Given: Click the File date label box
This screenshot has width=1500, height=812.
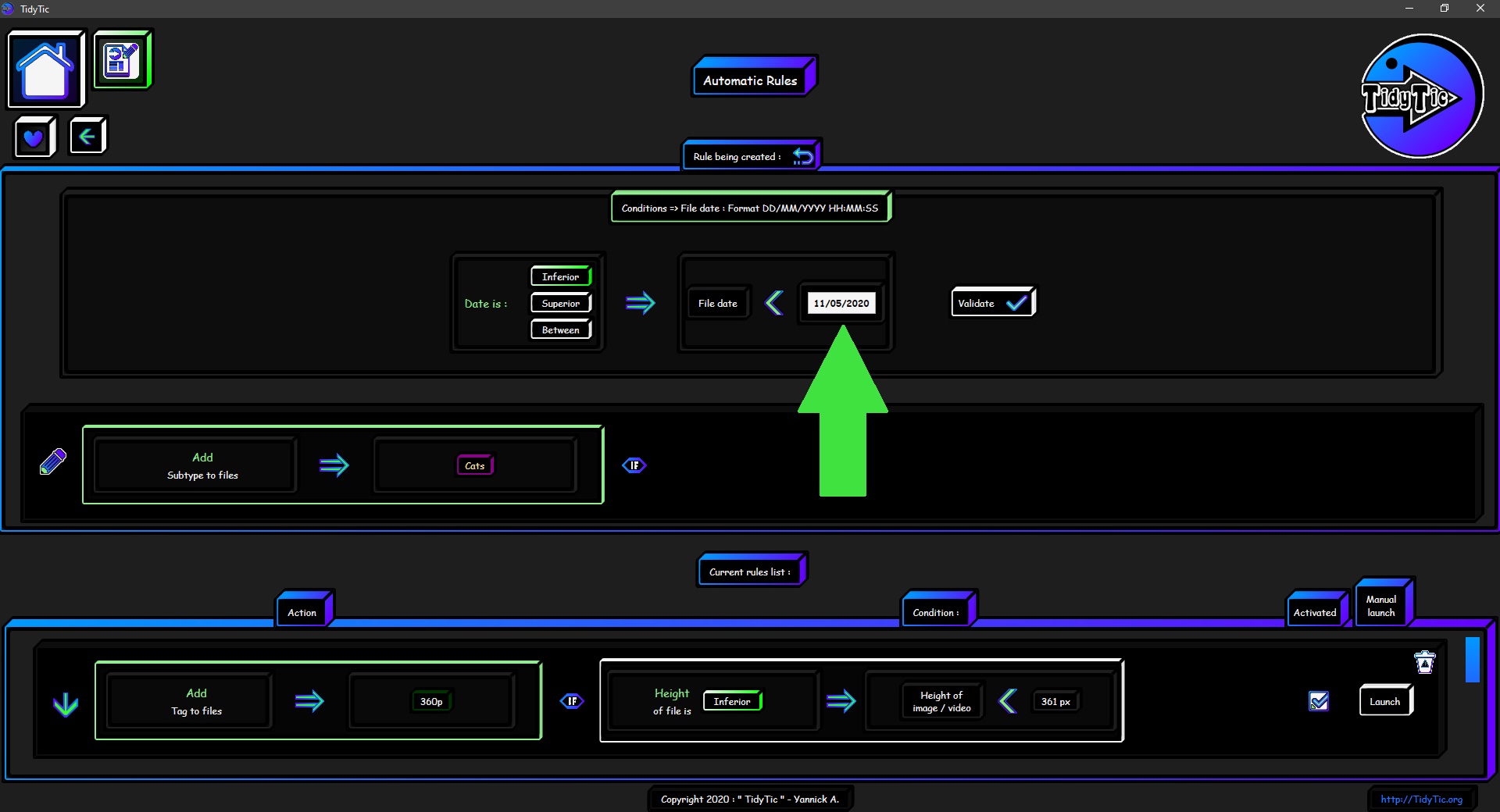Looking at the screenshot, I should pos(718,303).
